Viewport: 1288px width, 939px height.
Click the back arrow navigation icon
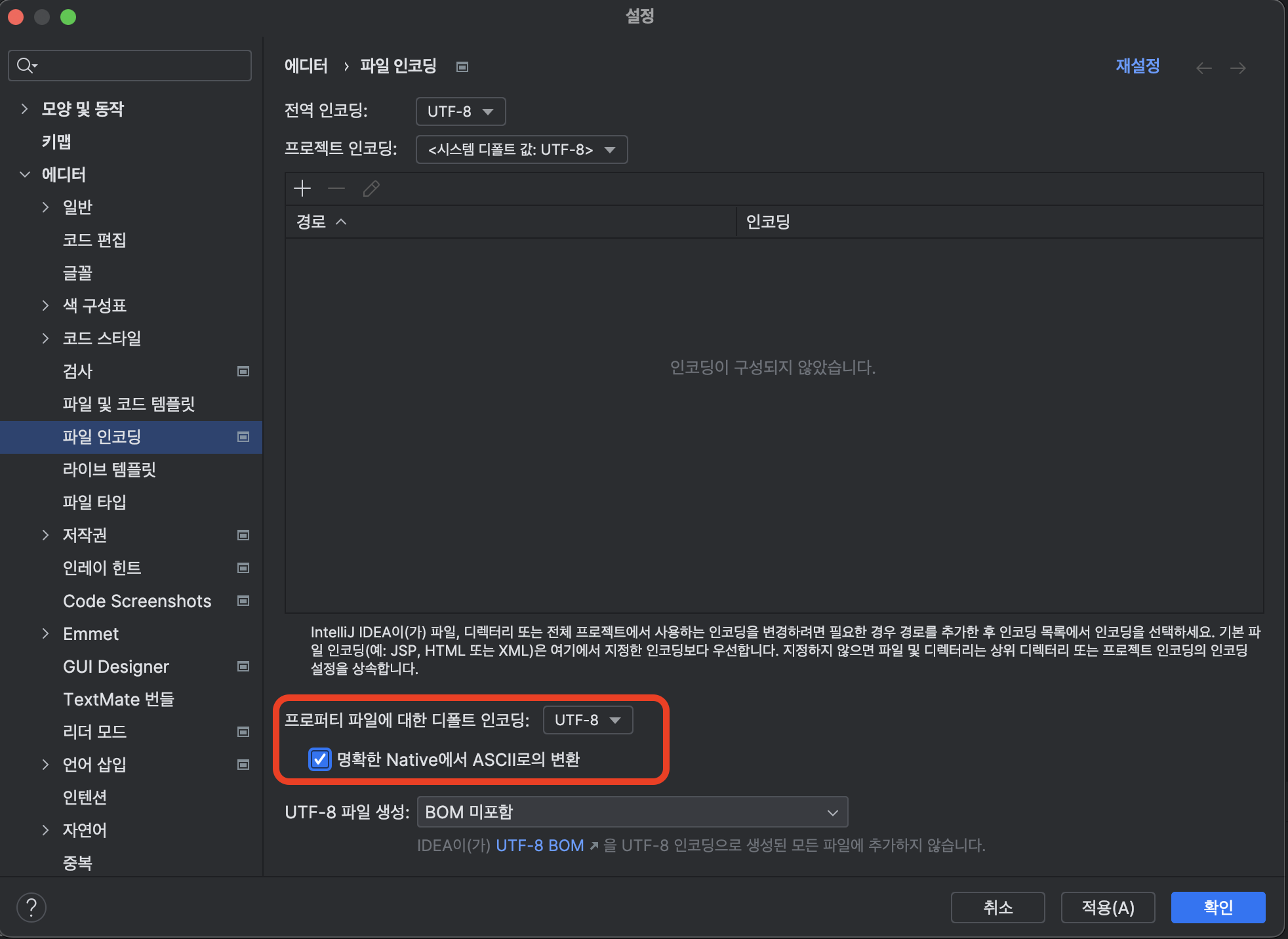[x=1203, y=68]
